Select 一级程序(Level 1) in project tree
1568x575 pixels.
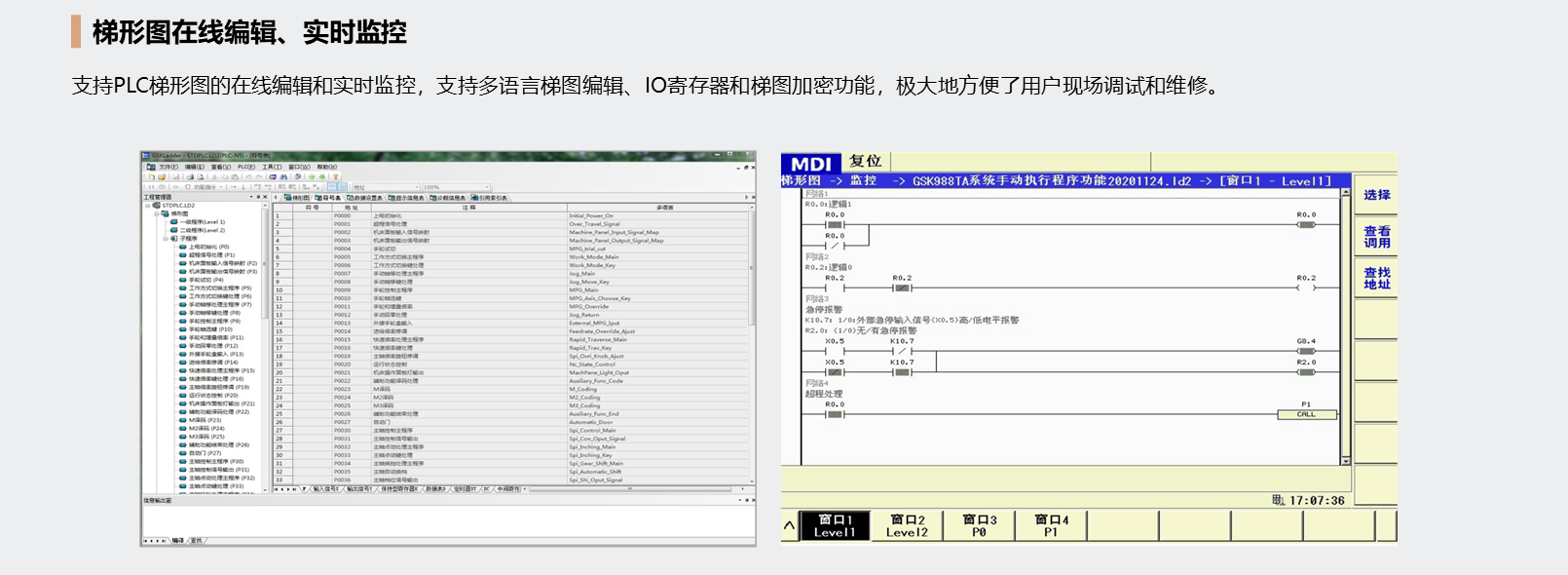[202, 222]
